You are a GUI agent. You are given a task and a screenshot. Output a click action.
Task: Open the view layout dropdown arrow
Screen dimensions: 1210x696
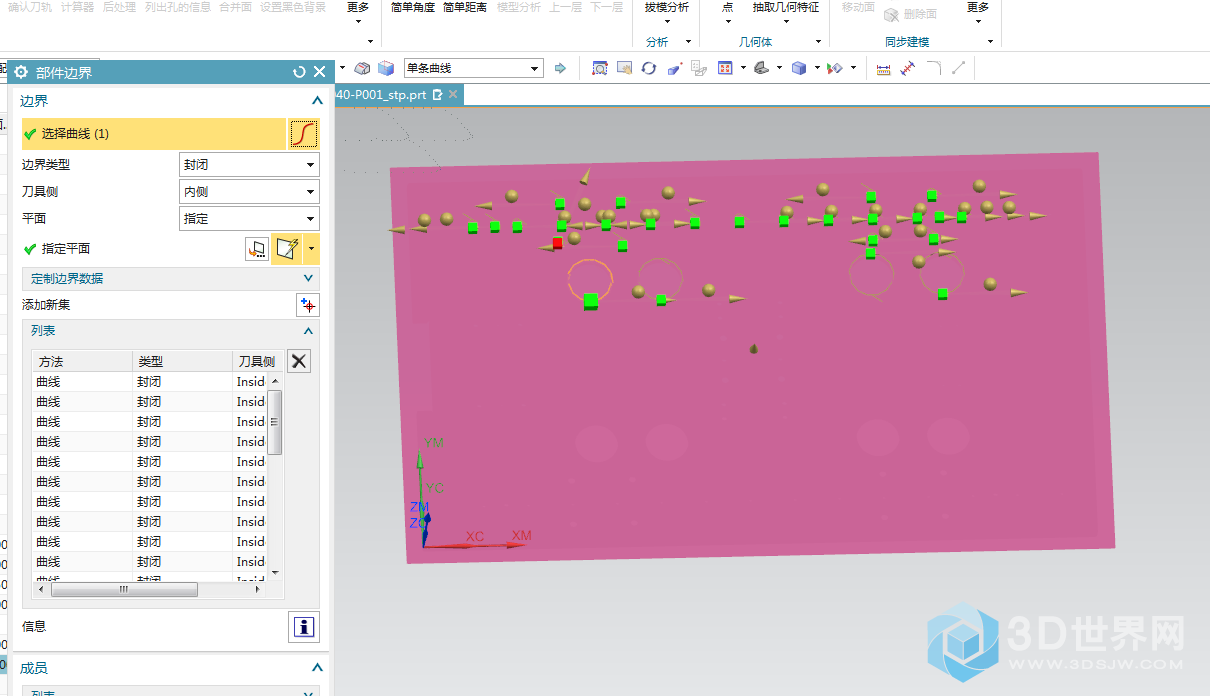(x=742, y=69)
